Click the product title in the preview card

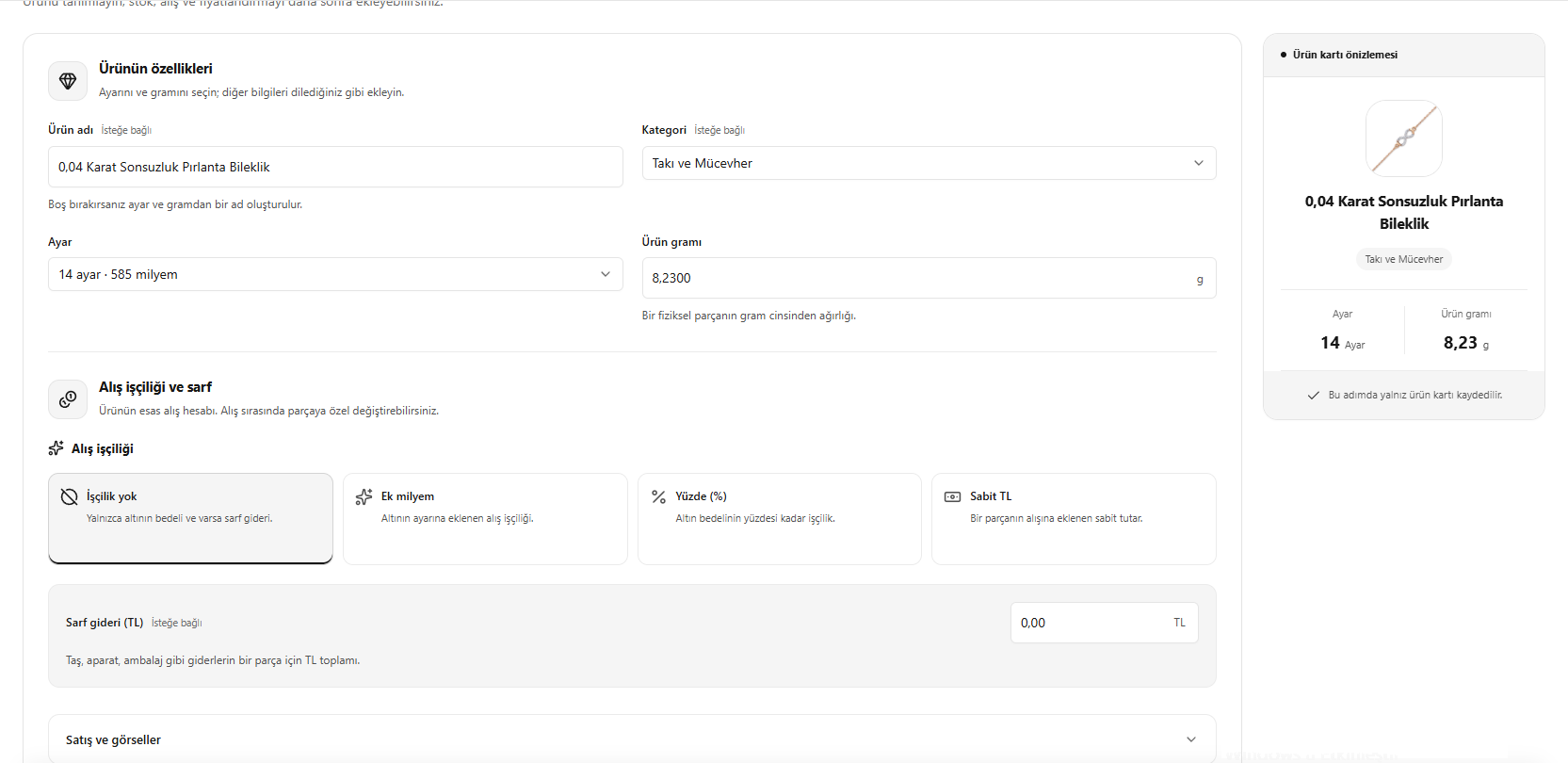1404,213
